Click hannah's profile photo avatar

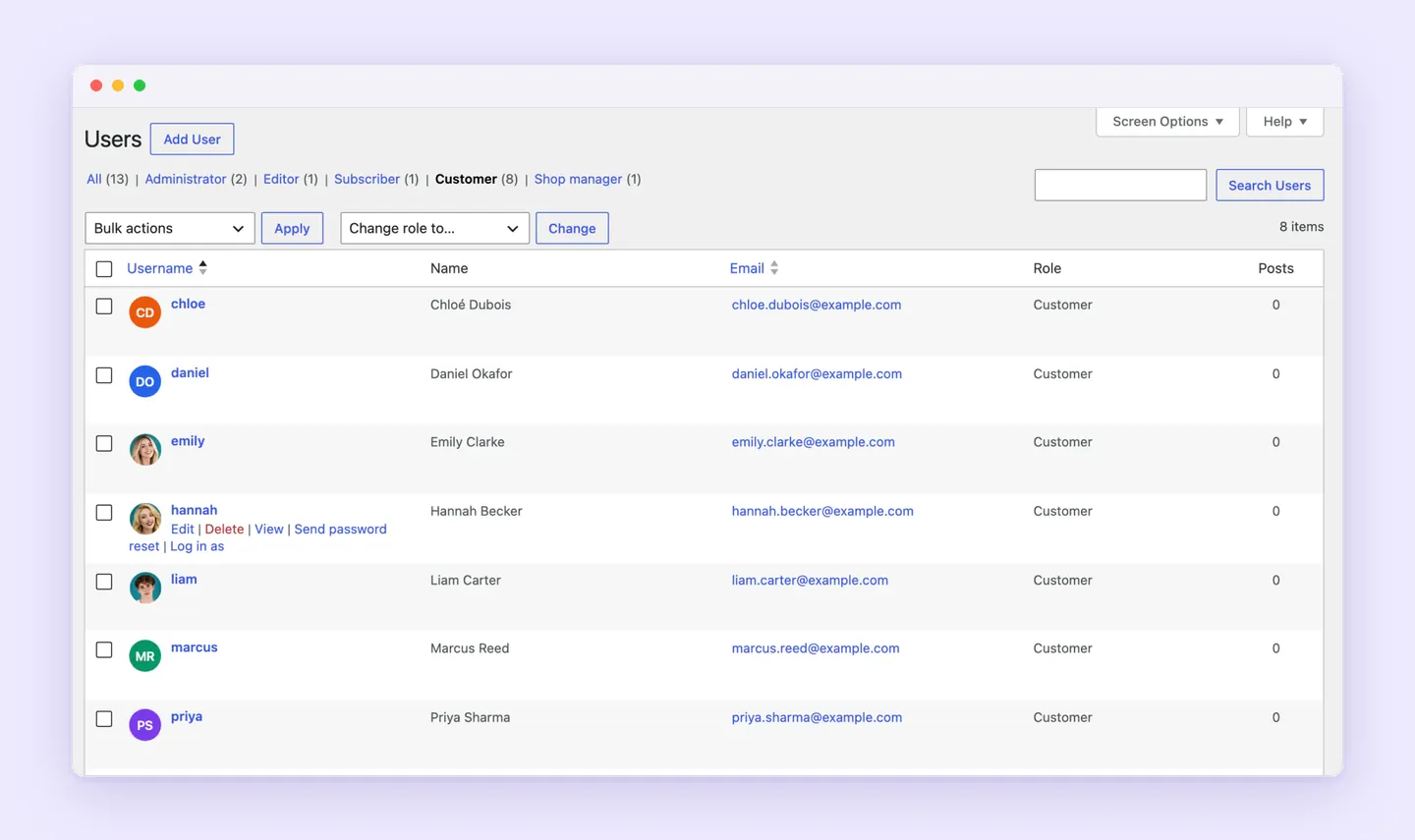click(x=144, y=519)
